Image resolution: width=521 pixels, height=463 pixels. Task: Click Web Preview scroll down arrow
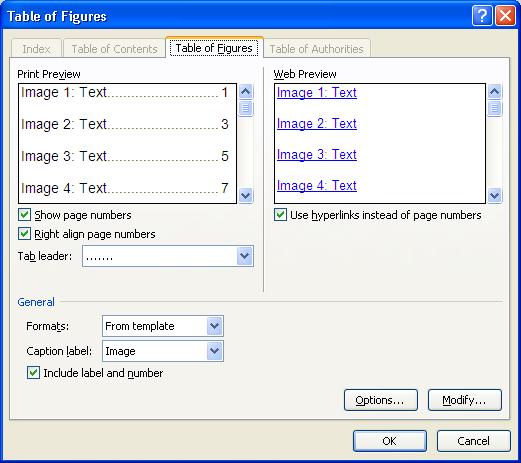495,195
